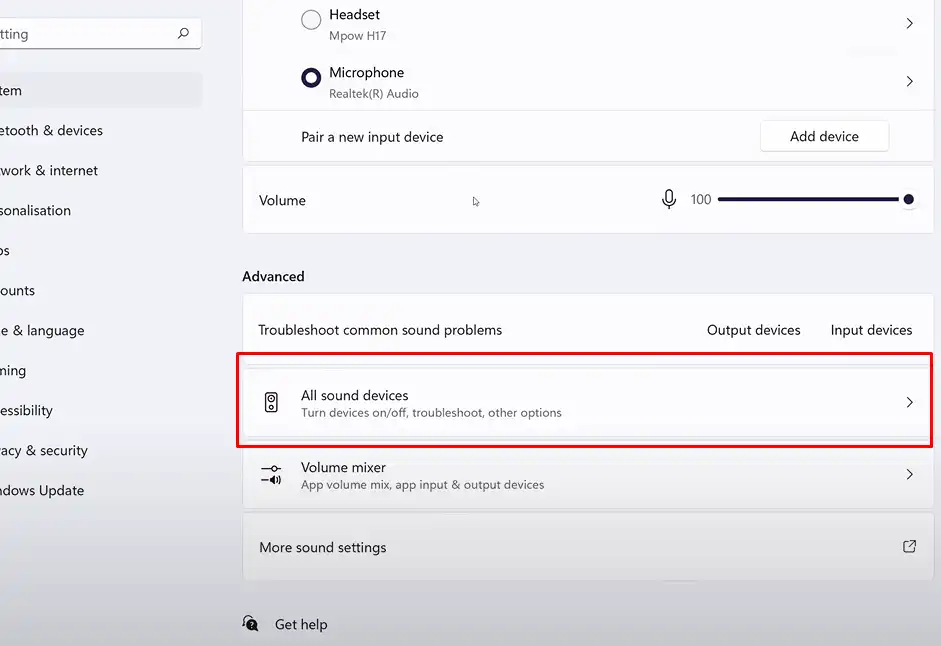
Task: Click the Volume mixer icon
Action: 271,475
